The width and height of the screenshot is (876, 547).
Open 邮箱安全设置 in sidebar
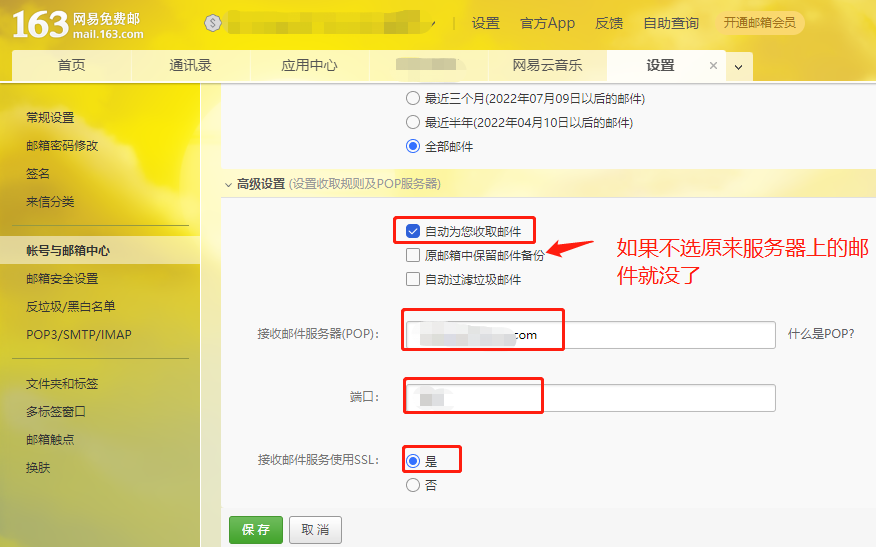(x=62, y=278)
